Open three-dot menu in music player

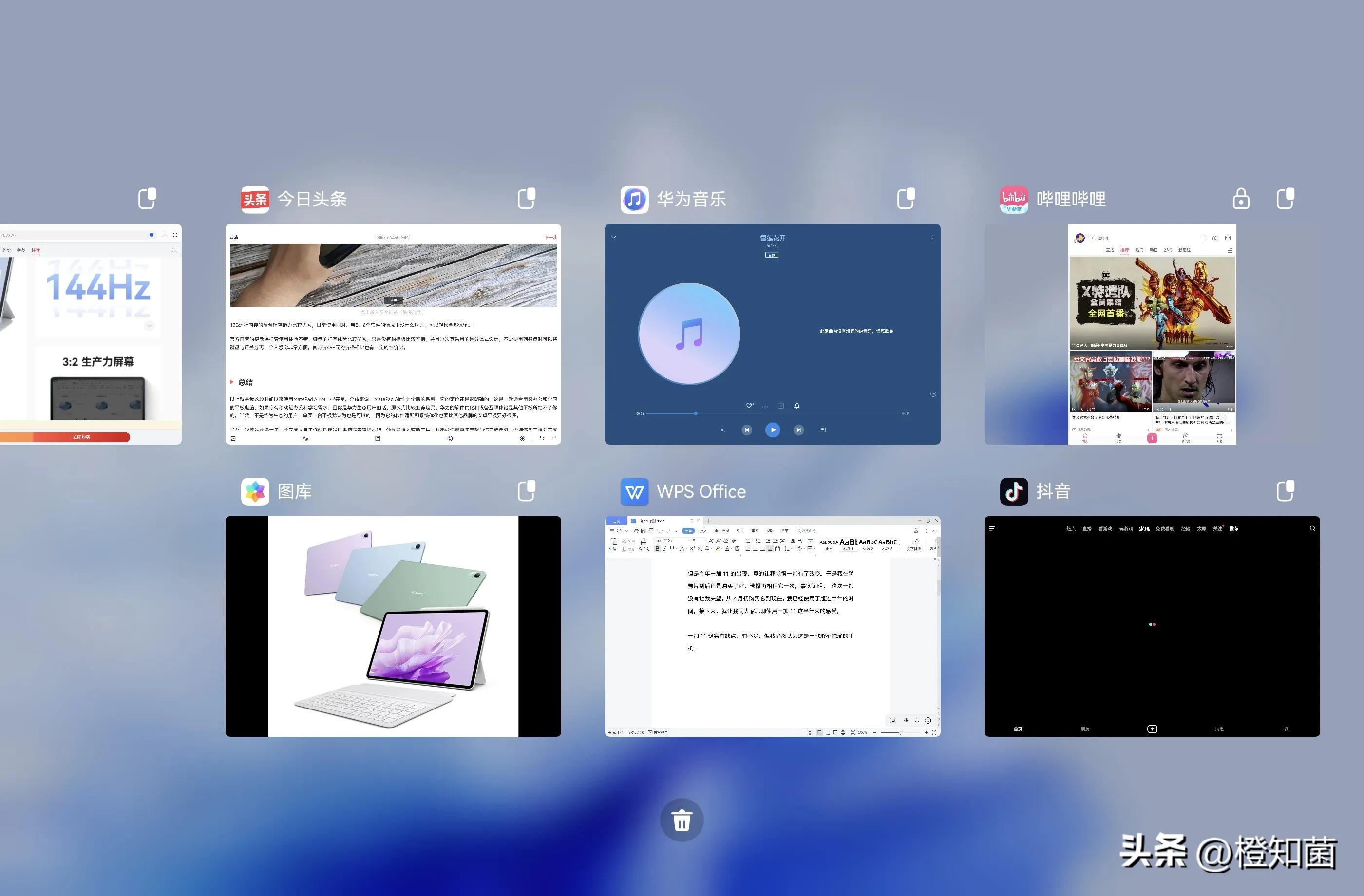pyautogui.click(x=932, y=237)
